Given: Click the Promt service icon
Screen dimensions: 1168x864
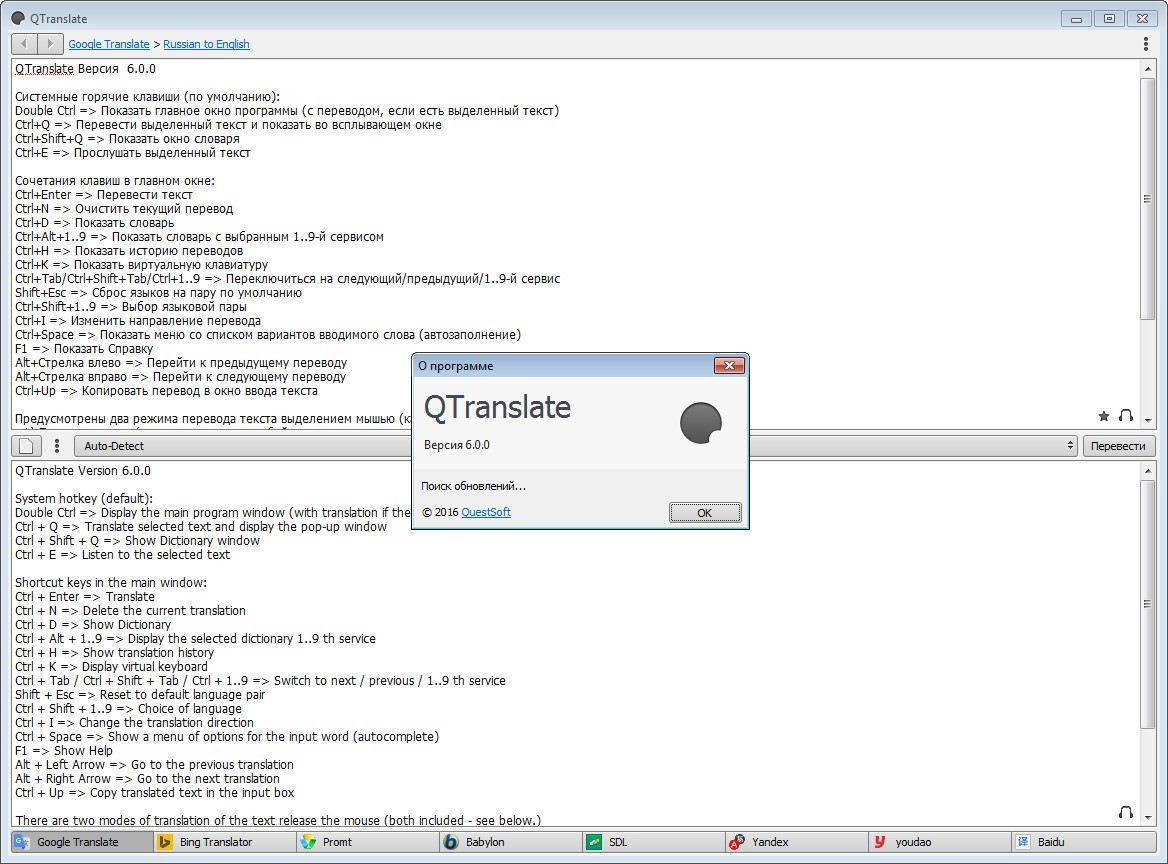Looking at the screenshot, I should click(x=308, y=842).
